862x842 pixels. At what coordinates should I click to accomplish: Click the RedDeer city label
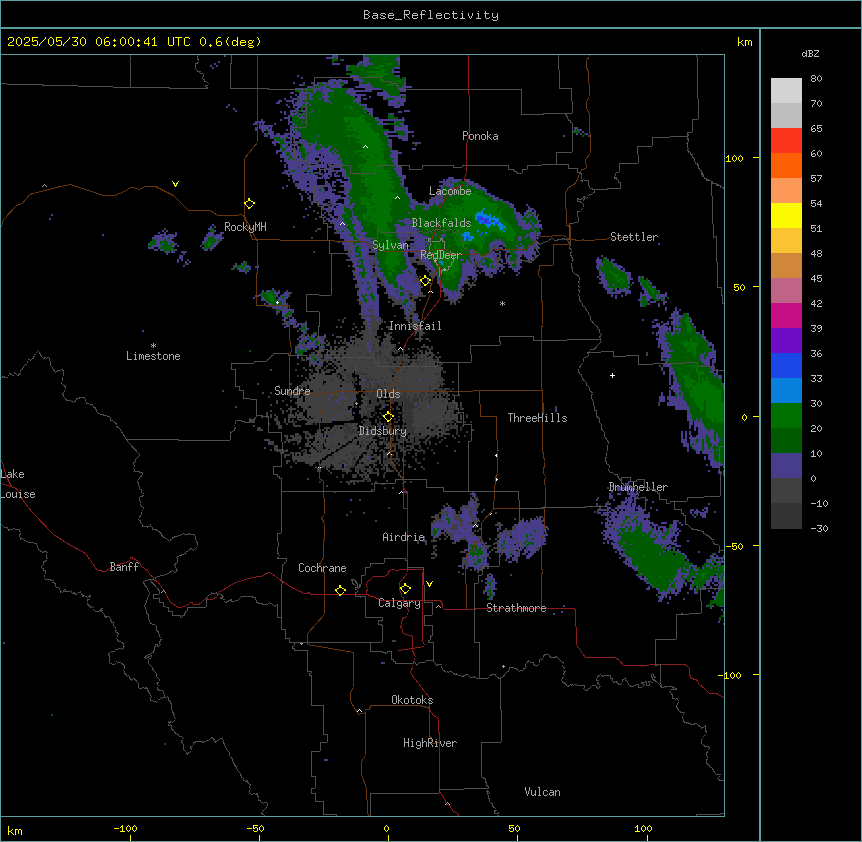pos(441,255)
